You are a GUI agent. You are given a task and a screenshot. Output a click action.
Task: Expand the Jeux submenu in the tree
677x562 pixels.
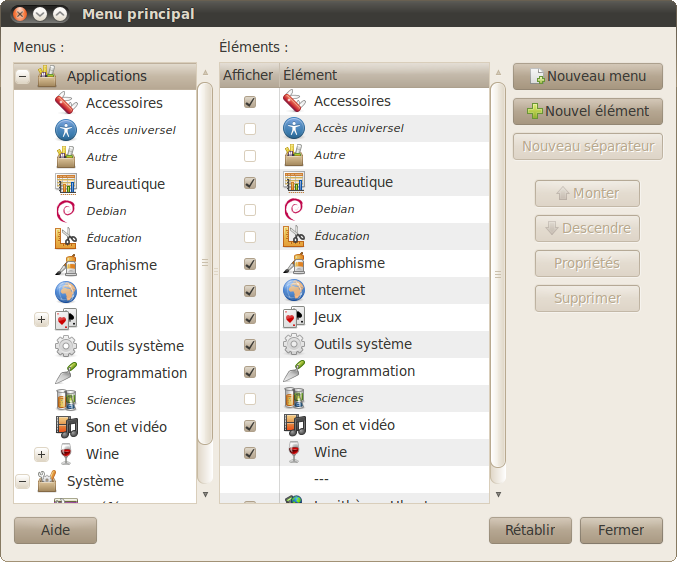[41, 320]
